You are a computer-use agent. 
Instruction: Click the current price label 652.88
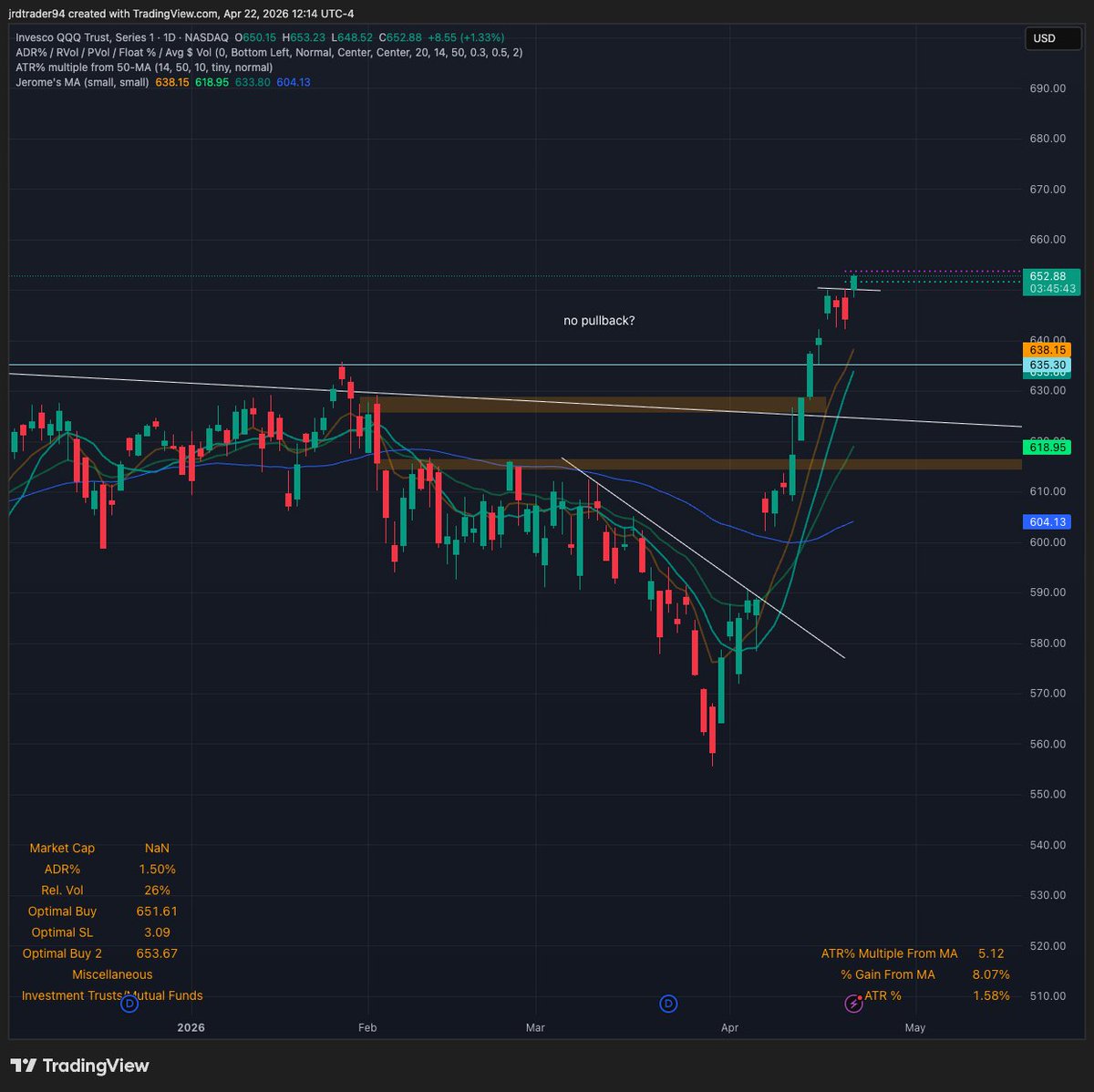coord(1048,276)
